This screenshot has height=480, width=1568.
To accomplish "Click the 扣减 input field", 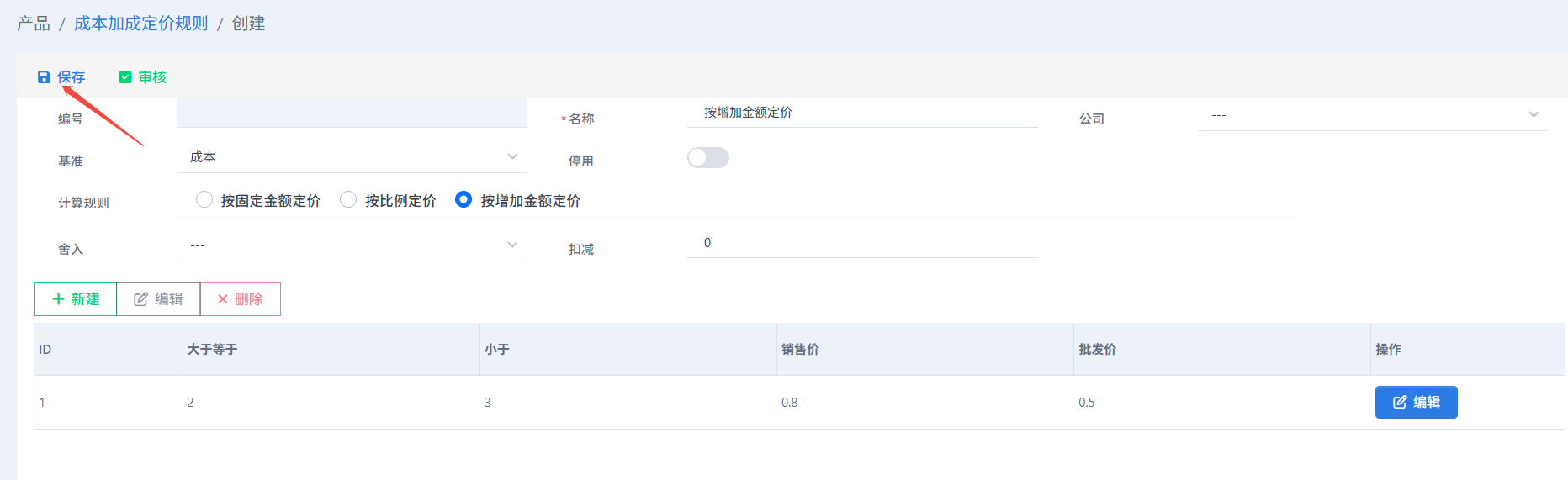I will pyautogui.click(x=862, y=243).
